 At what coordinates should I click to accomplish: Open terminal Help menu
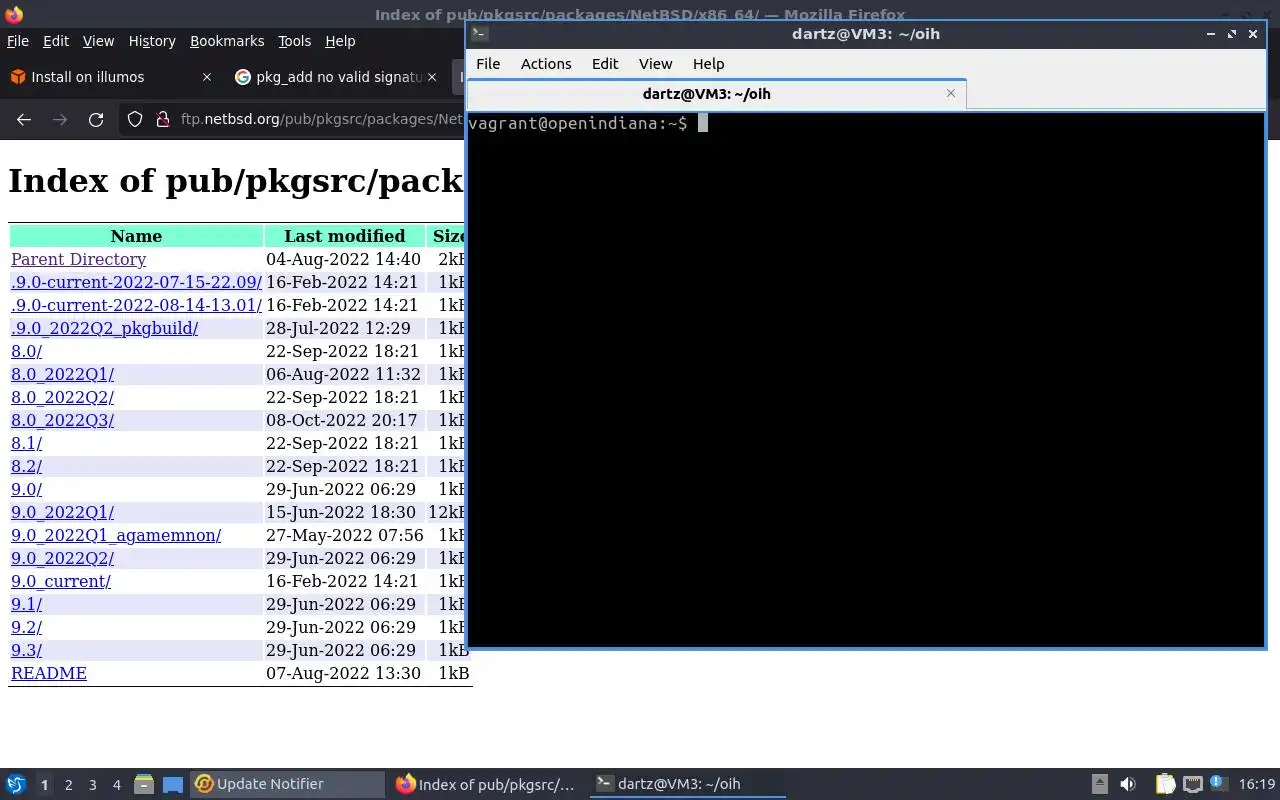[x=708, y=63]
